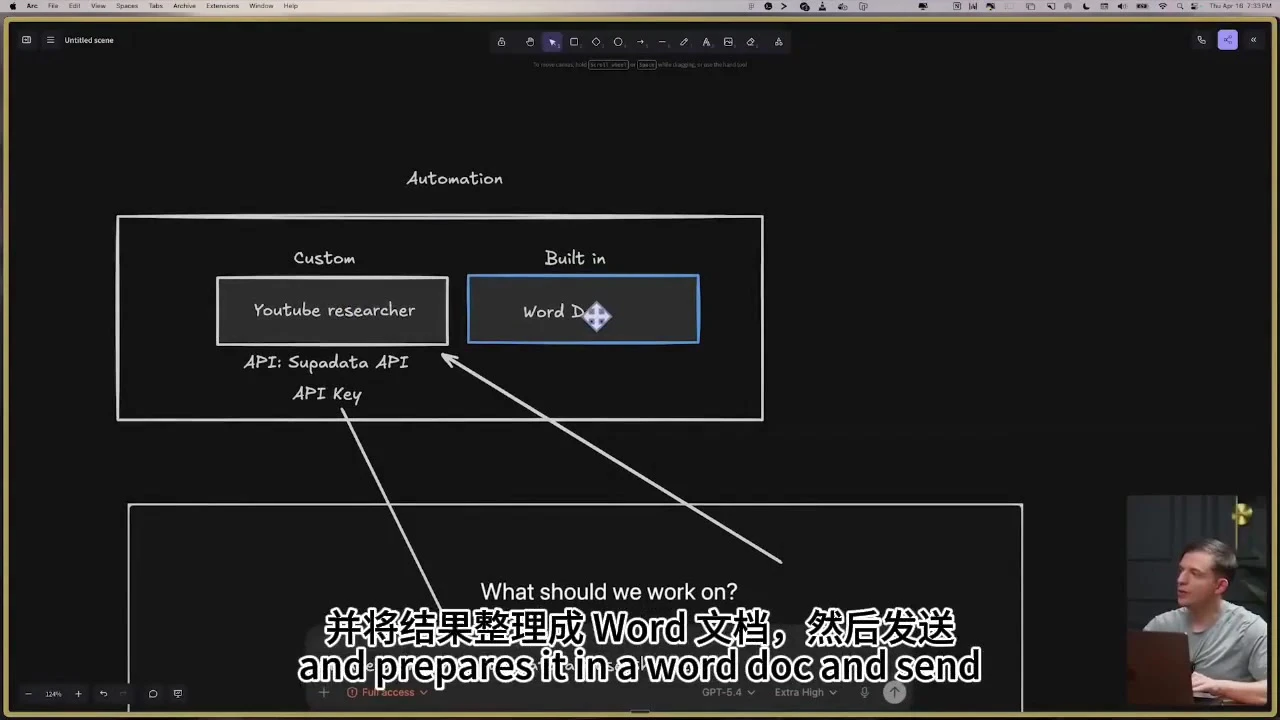Select the Rectangle tool

(x=573, y=41)
